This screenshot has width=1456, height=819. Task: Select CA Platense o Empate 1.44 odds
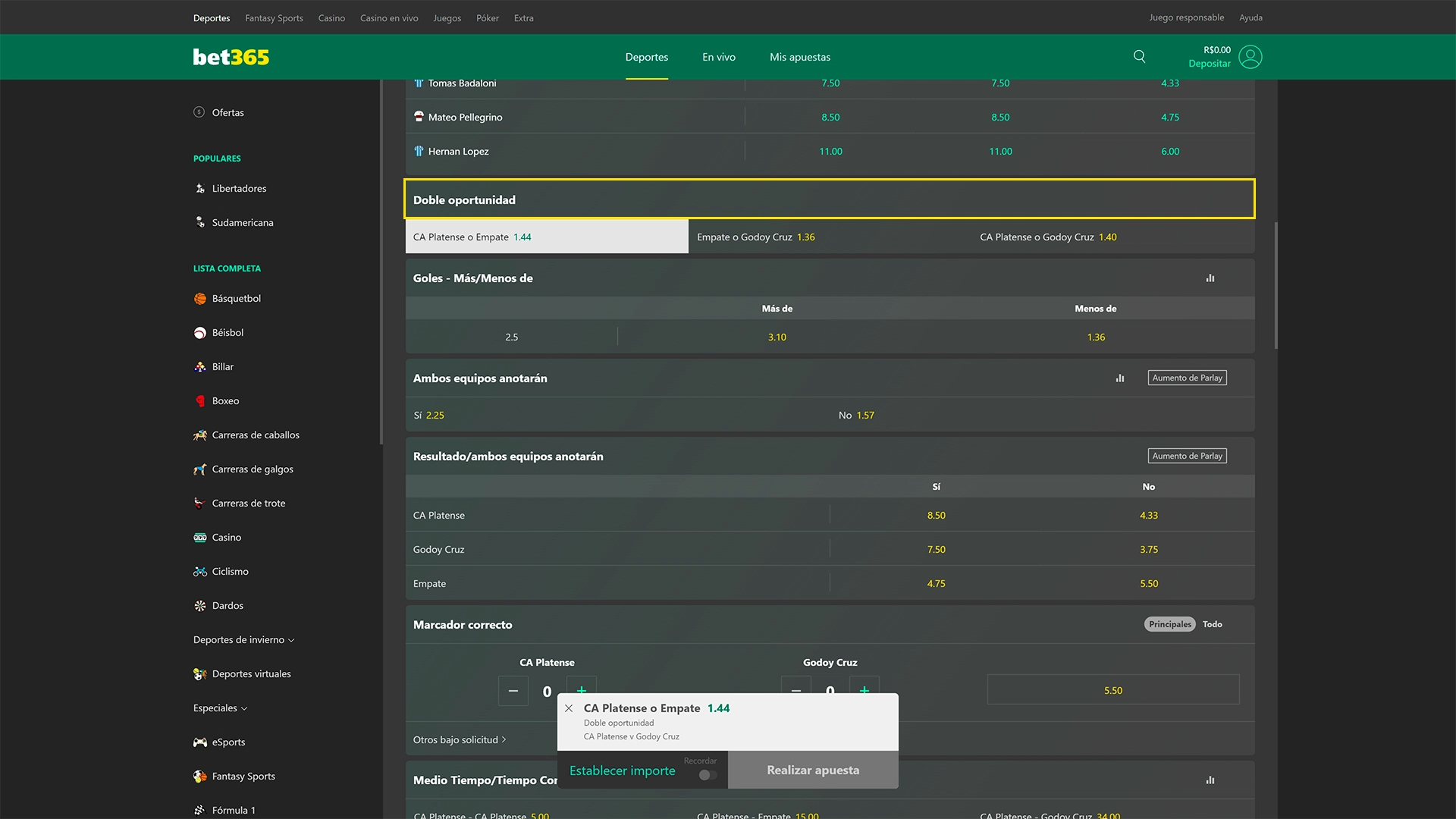pyautogui.click(x=547, y=237)
